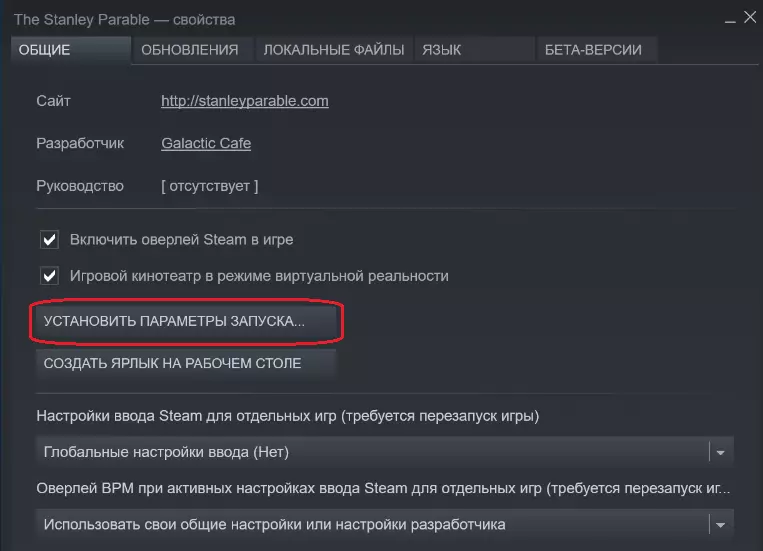763x551 pixels.
Task: Click the 'Сайт' field label
Action: pyautogui.click(x=54, y=101)
